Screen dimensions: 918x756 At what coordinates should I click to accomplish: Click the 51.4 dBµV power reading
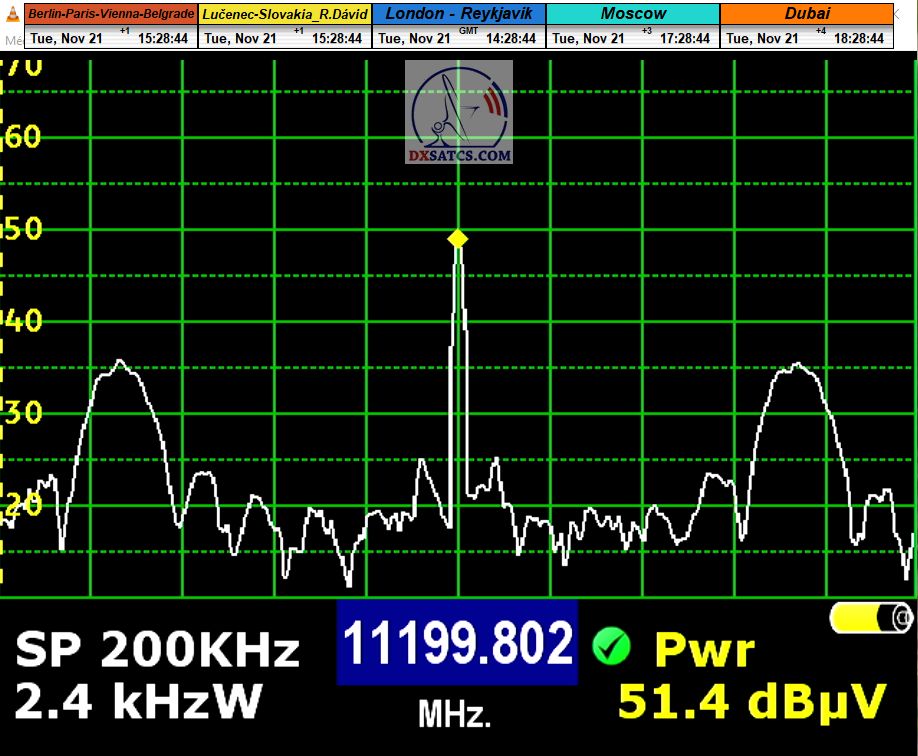(752, 700)
